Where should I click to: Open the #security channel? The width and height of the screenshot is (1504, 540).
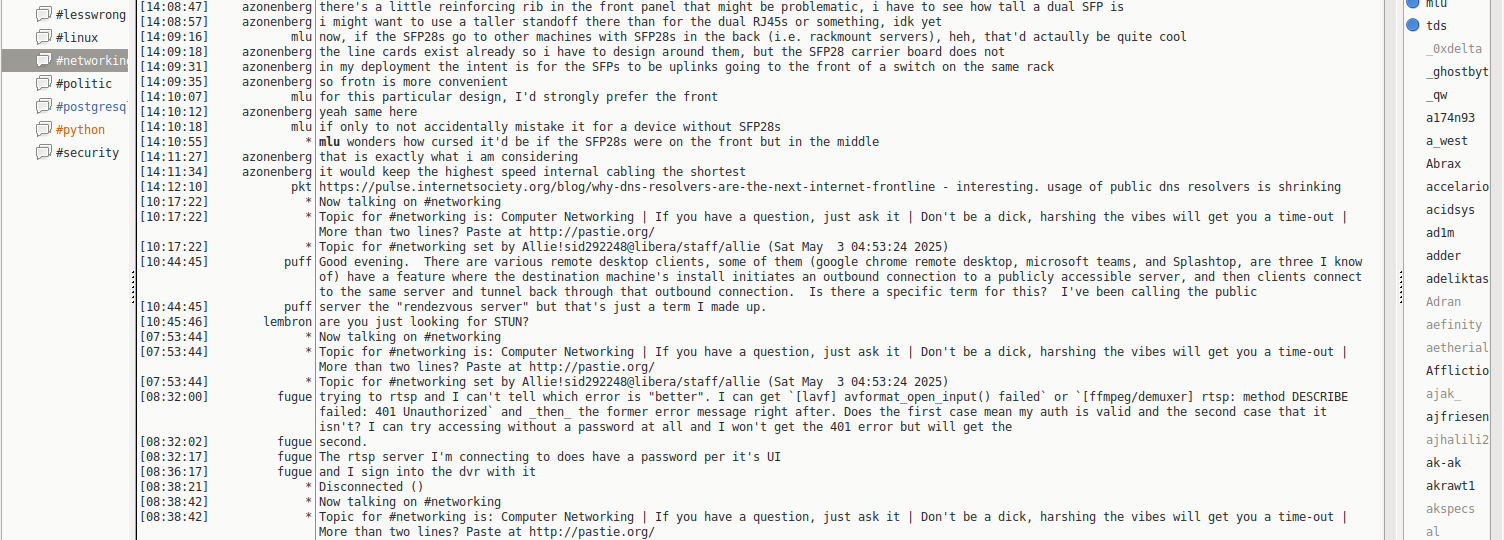click(87, 153)
